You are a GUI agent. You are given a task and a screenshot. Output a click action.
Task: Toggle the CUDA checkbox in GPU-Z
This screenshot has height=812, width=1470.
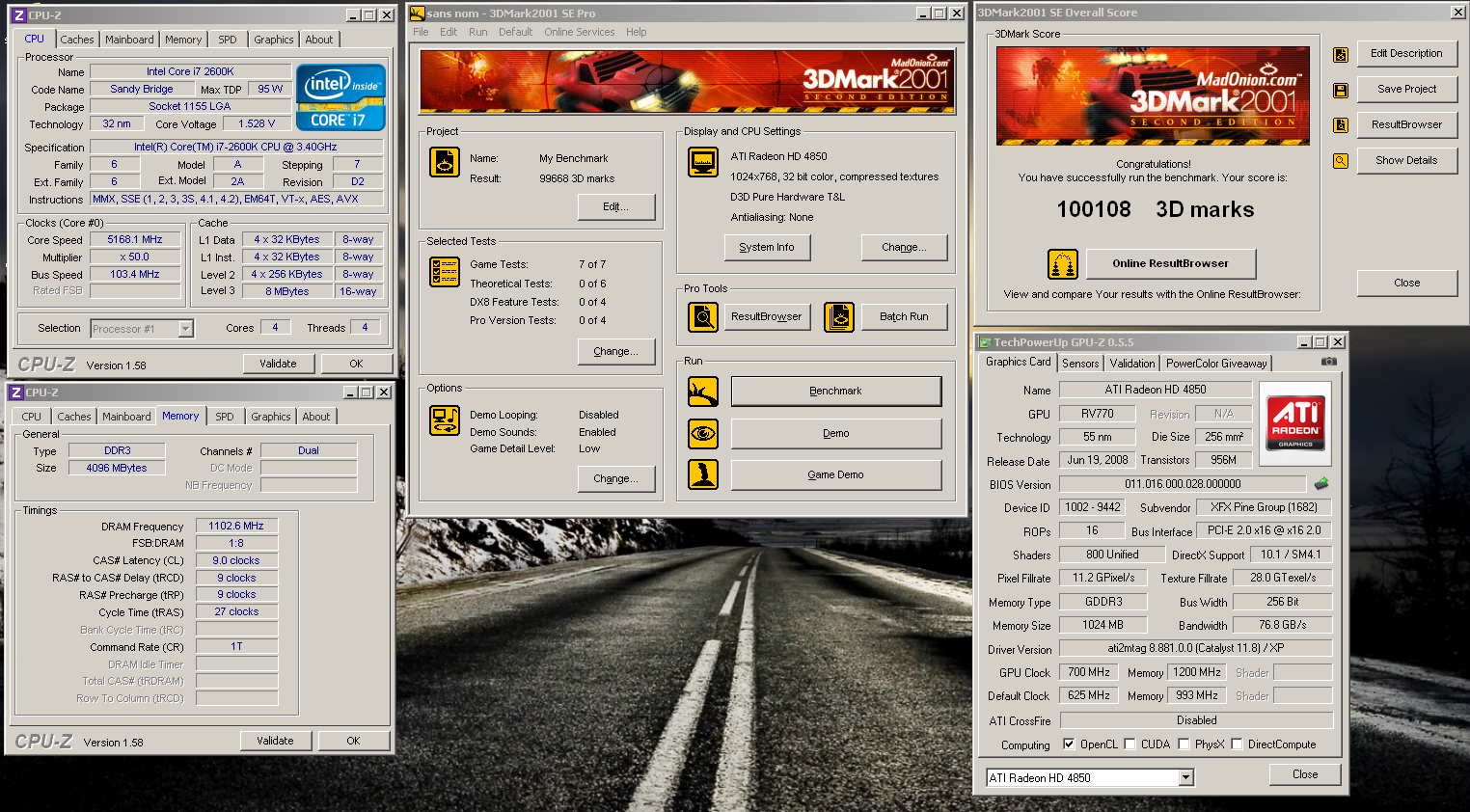pos(1130,744)
